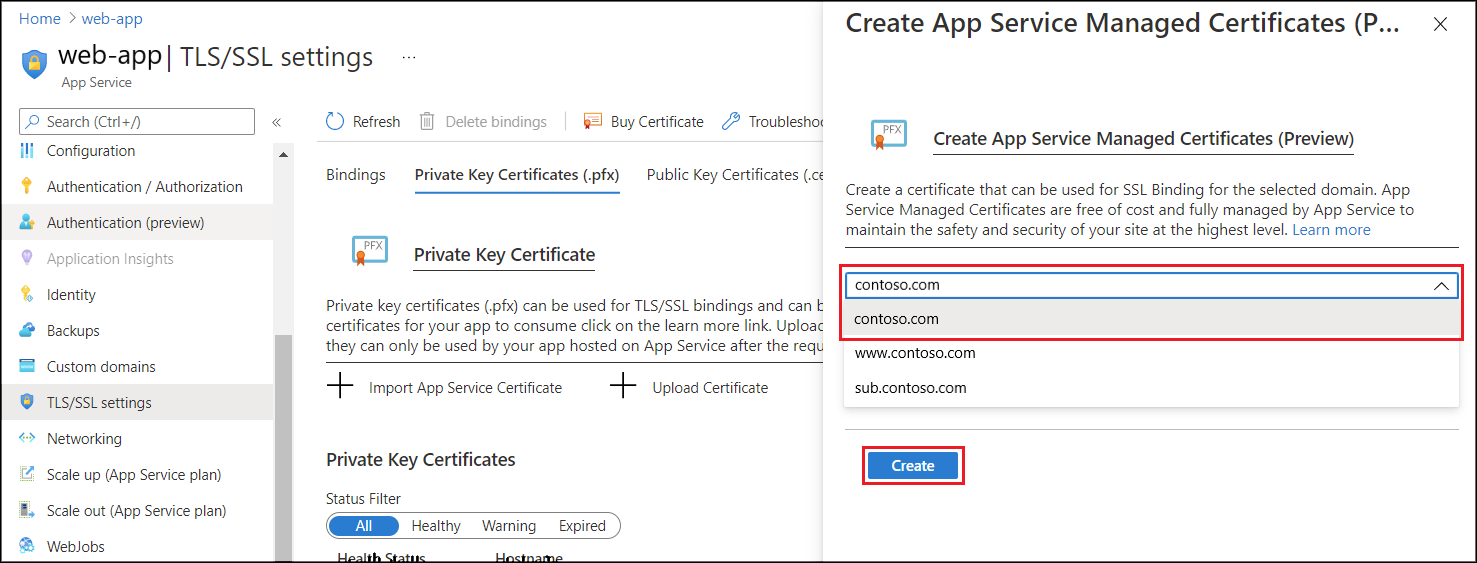1477x563 pixels.
Task: Select the All status filter
Action: (x=363, y=526)
